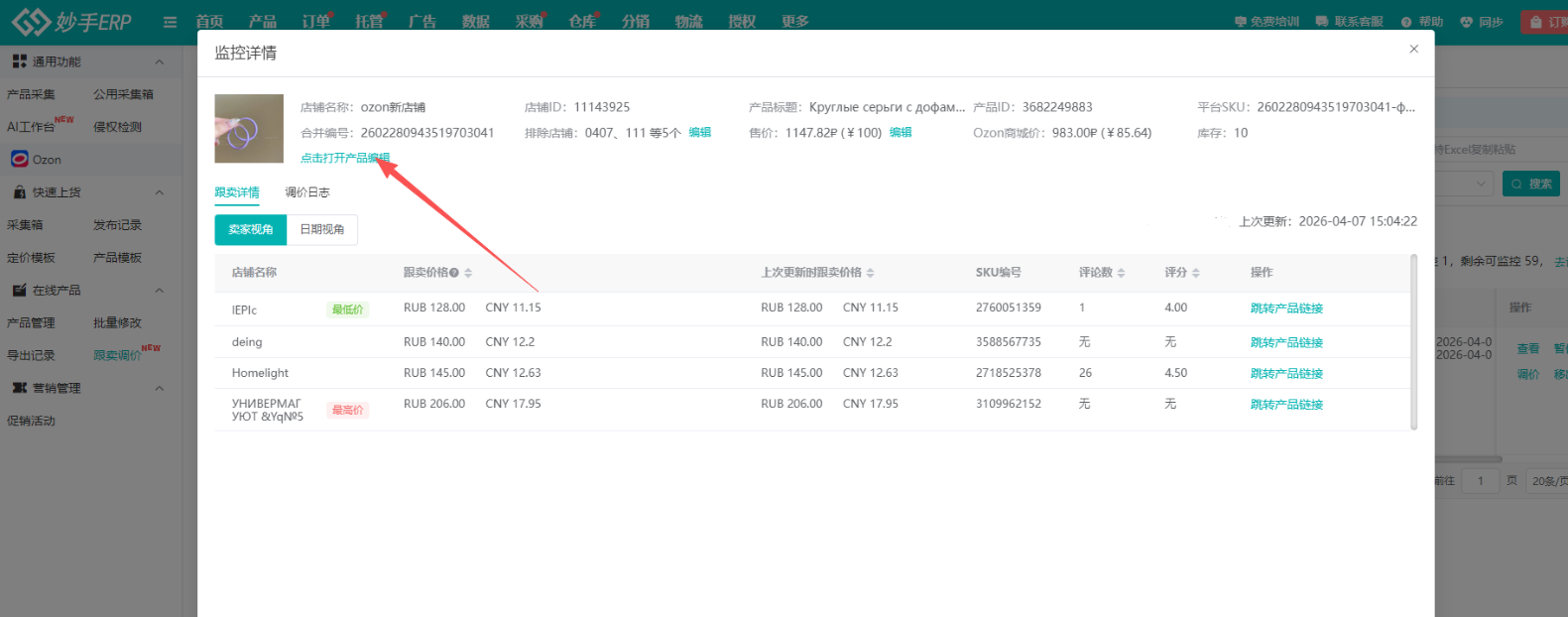The image size is (1568, 617).
Task: Click the help icon beside 跟卖价格 header
Action: [454, 273]
